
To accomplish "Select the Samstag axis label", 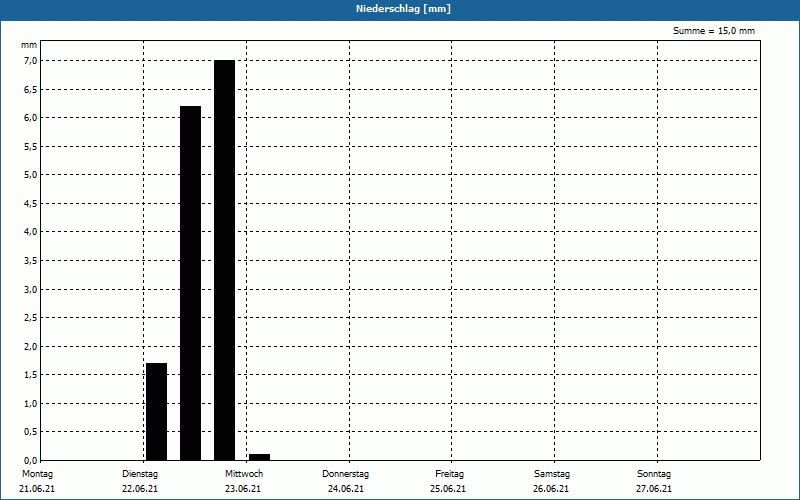I will click(552, 474).
